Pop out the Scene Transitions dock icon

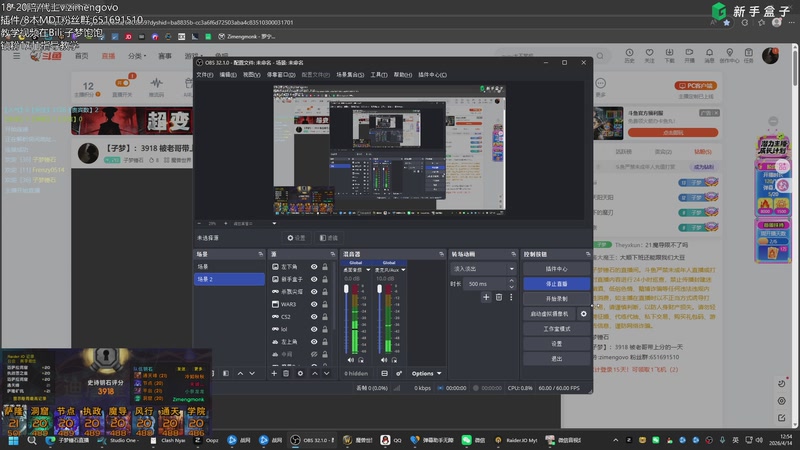(513, 254)
